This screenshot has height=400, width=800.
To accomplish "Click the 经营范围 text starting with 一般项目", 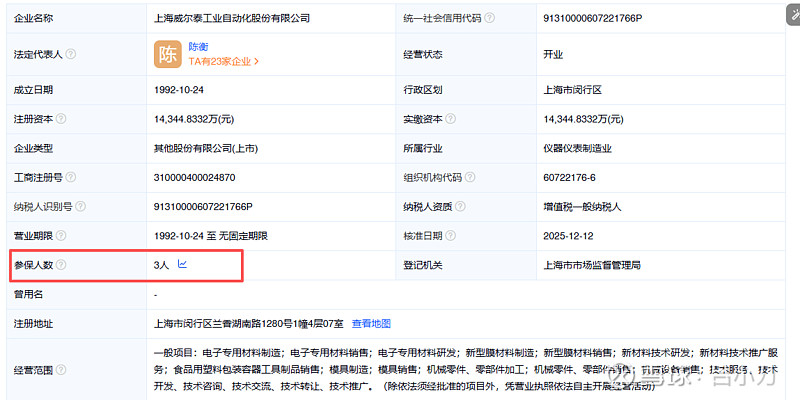I will coord(466,369).
